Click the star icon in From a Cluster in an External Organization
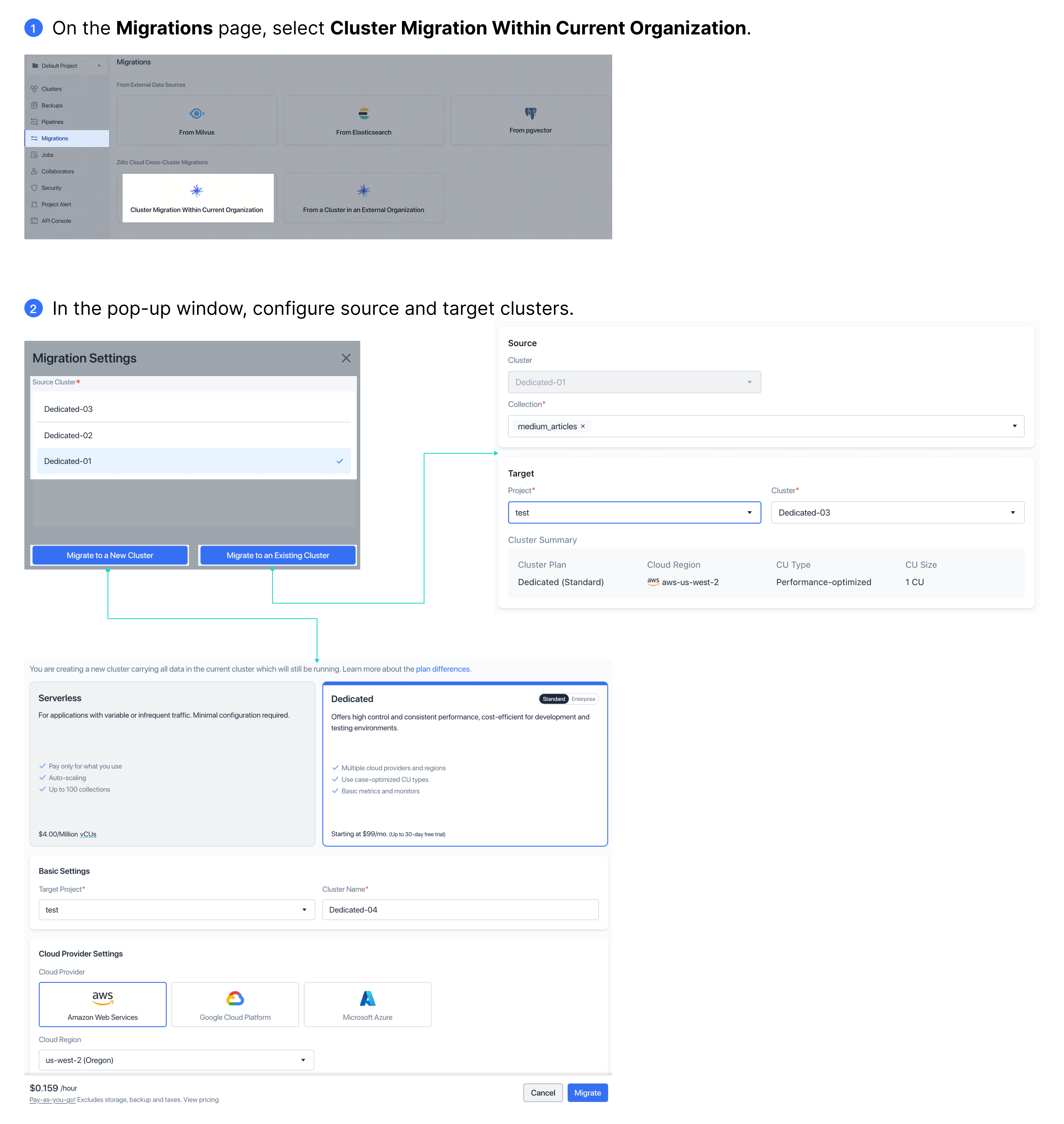The width and height of the screenshot is (1064, 1124). point(364,191)
